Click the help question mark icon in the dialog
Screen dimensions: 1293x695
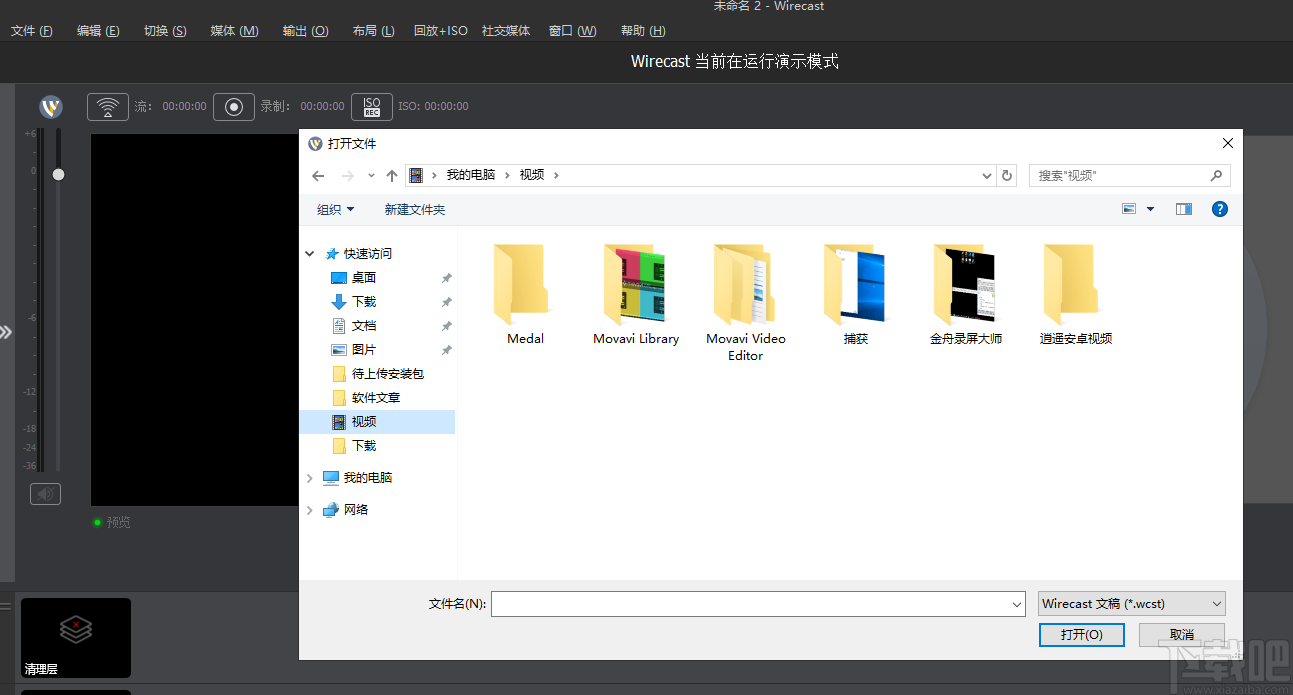[1219, 209]
